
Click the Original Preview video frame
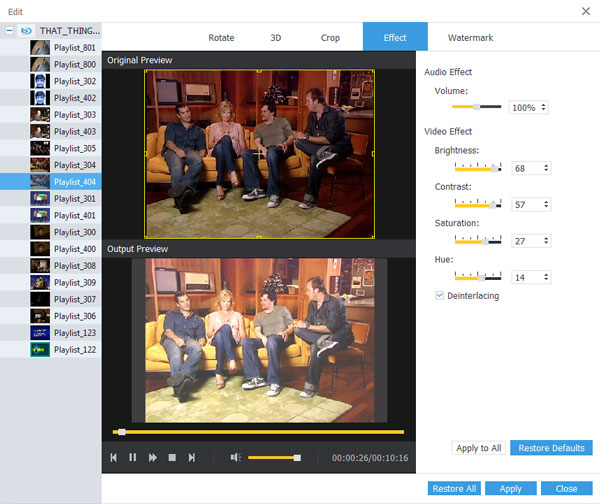(x=259, y=154)
